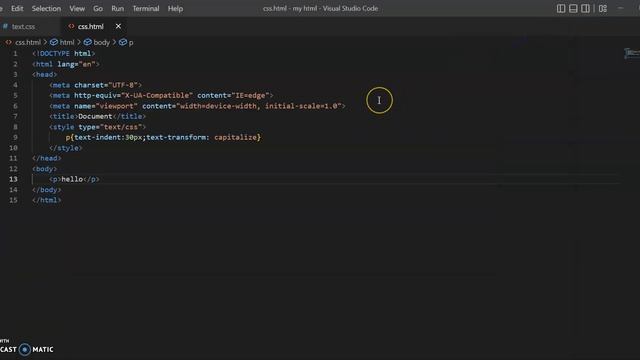Click the "text/css" type value
The width and height of the screenshot is (640, 360).
(121, 127)
